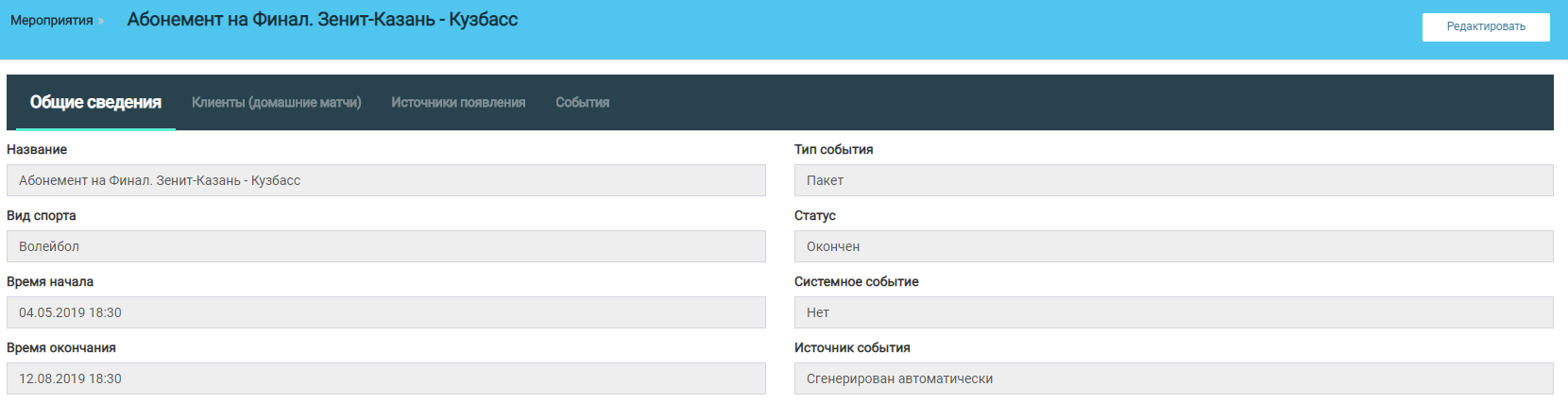Click the Системное событие label
This screenshot has width=1568, height=420.
tap(856, 281)
